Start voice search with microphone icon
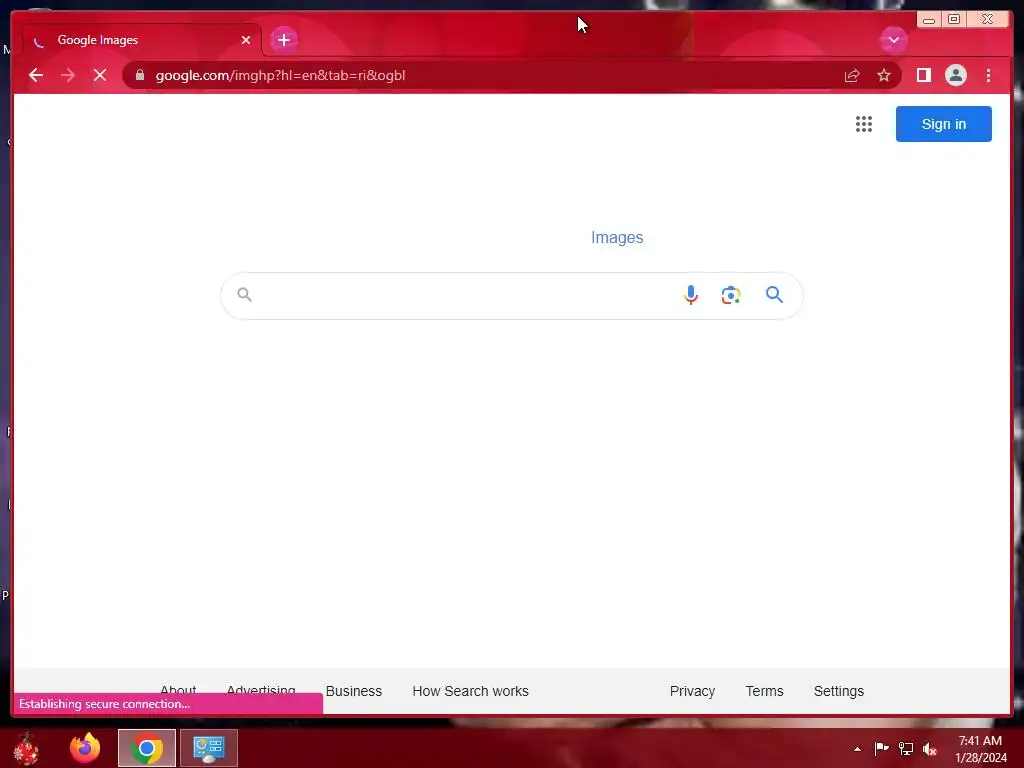Screen dimensions: 1024x768 690,295
